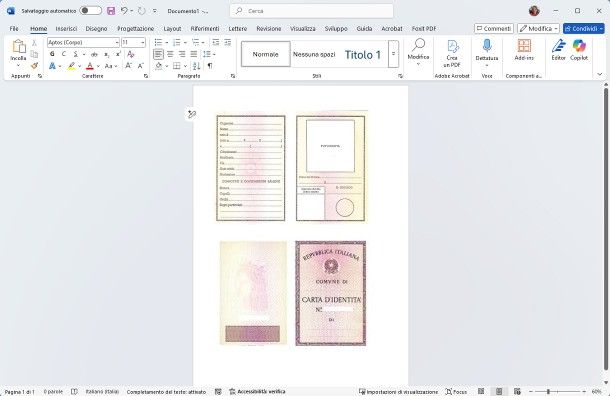
Task: Click the Redo icon
Action: [x=142, y=11]
